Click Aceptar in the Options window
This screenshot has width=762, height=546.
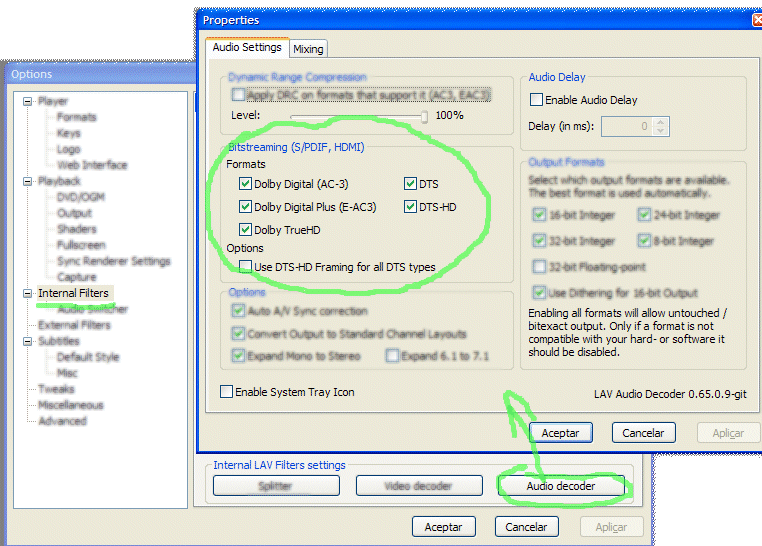tap(444, 527)
